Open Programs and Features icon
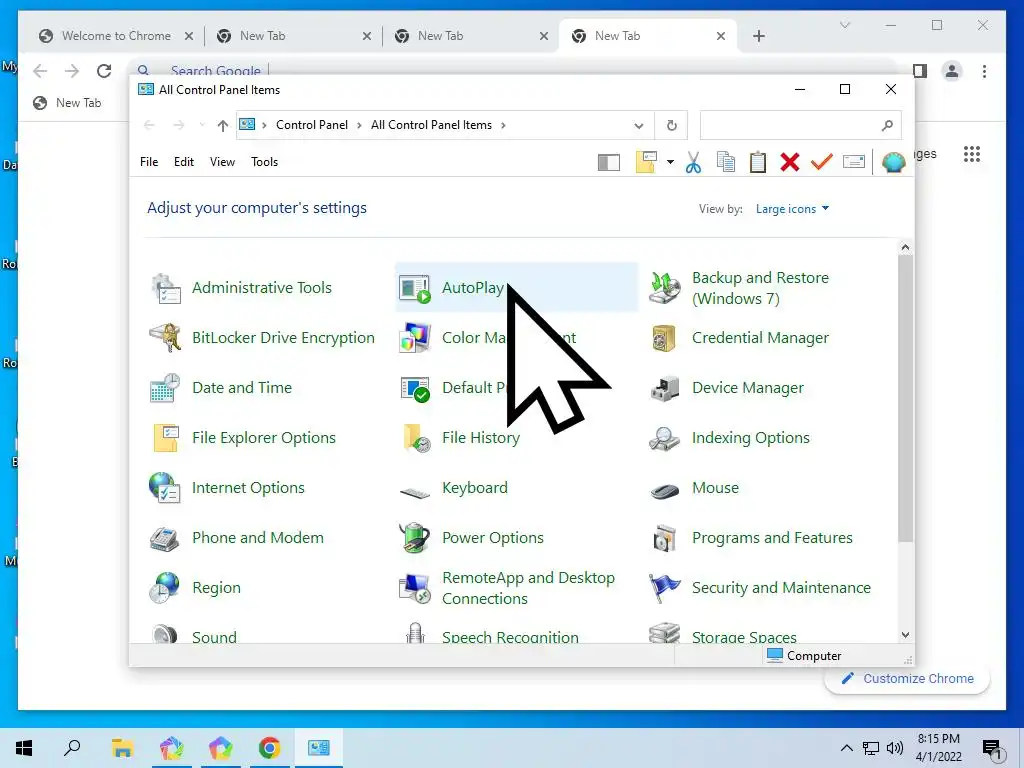 [665, 538]
